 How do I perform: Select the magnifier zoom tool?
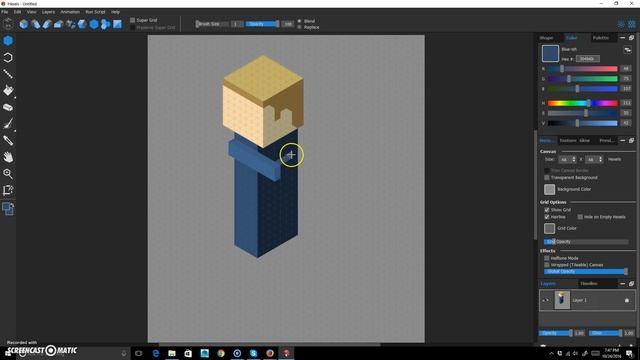(x=8, y=174)
